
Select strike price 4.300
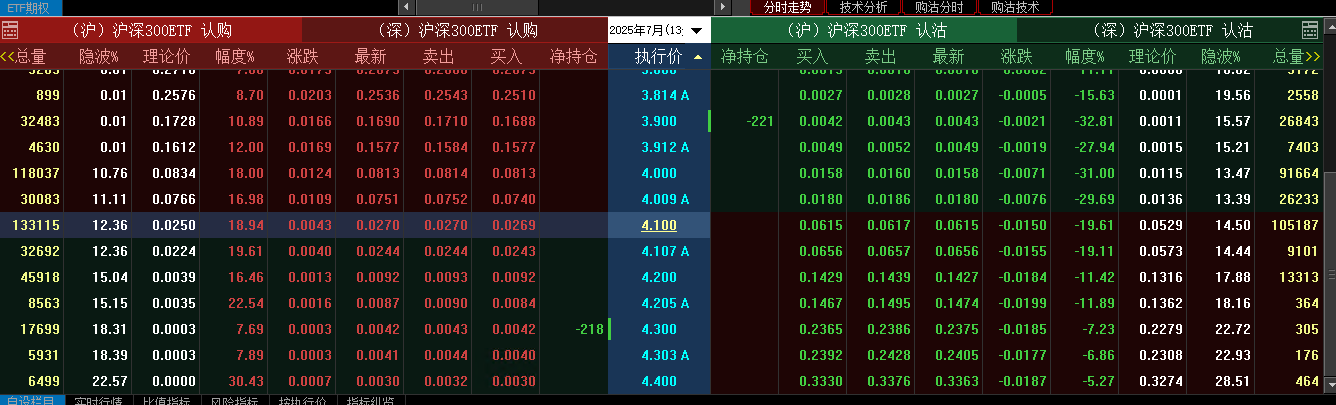click(x=659, y=329)
